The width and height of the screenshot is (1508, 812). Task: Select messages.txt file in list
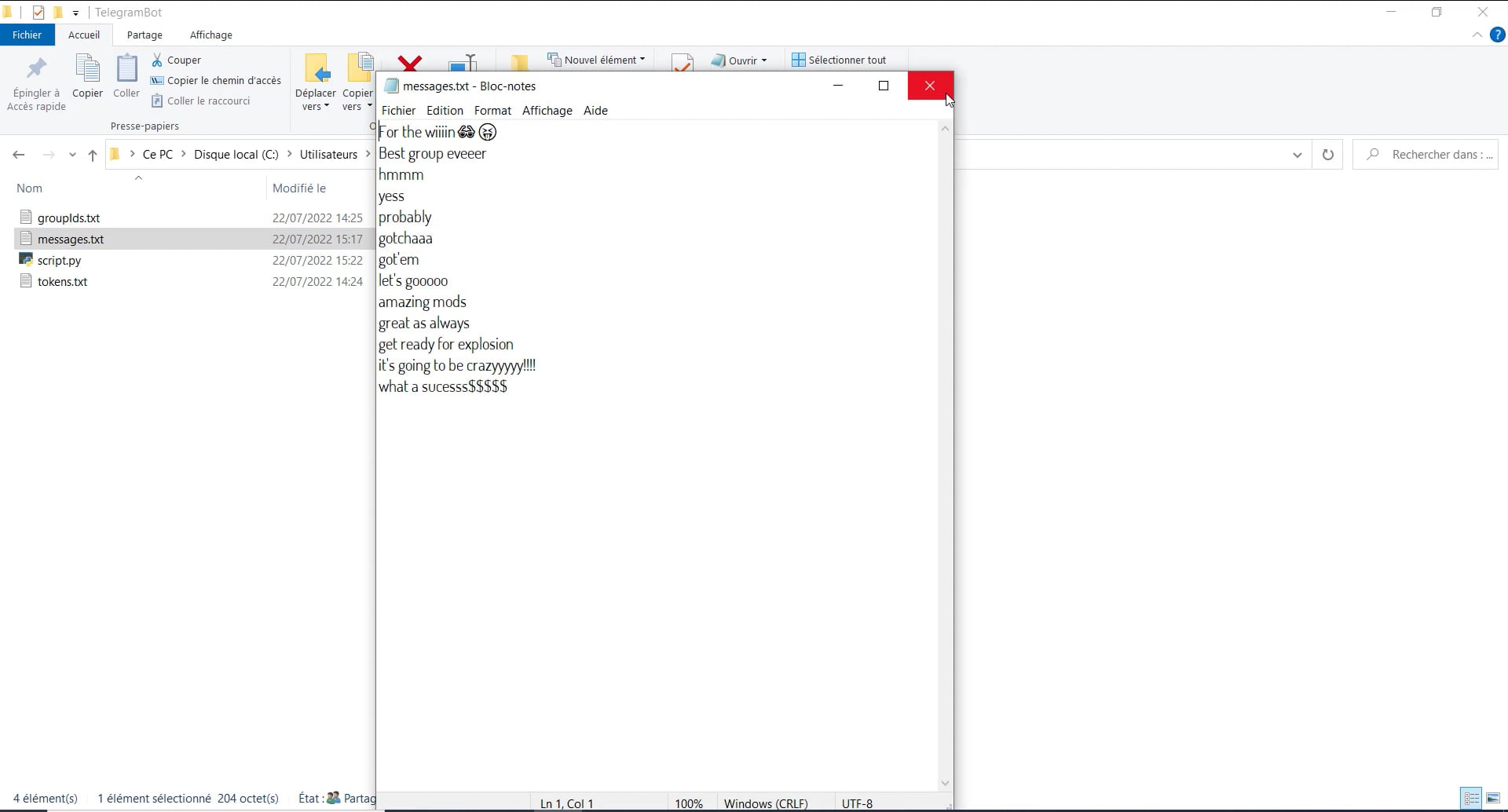pos(71,239)
